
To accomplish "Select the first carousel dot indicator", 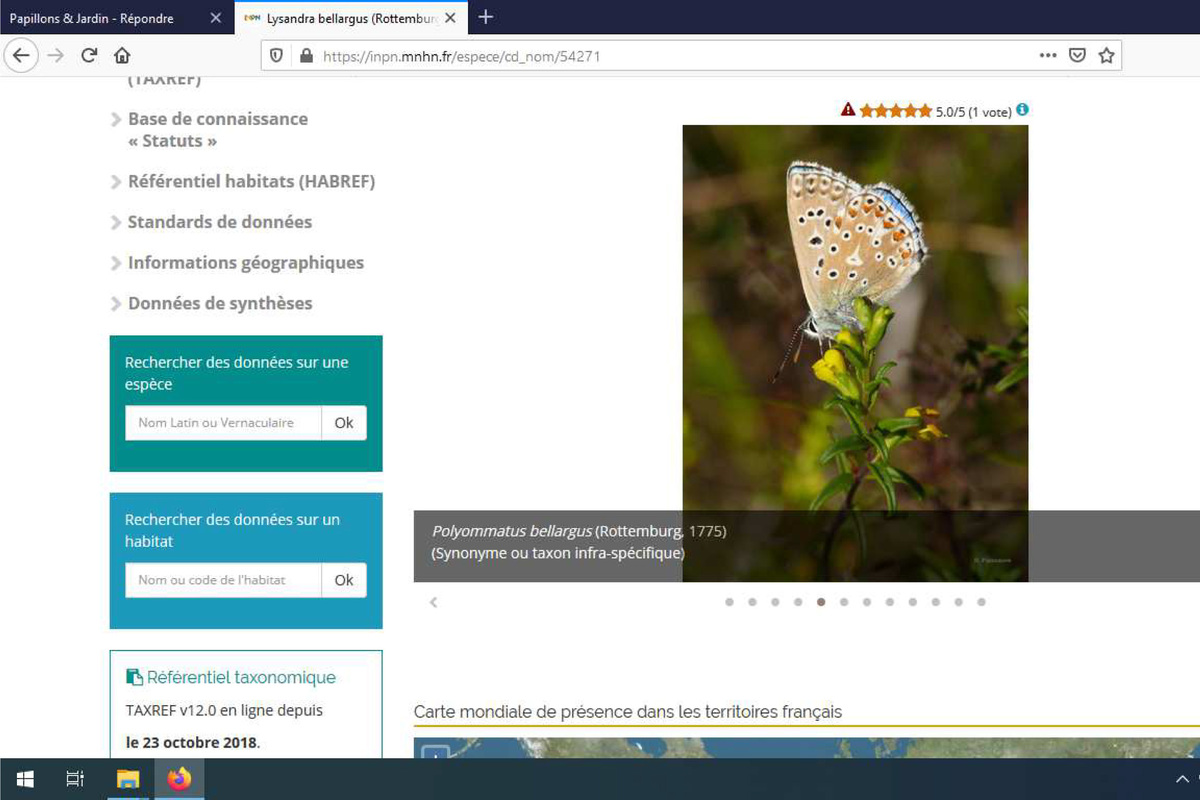I will [729, 602].
